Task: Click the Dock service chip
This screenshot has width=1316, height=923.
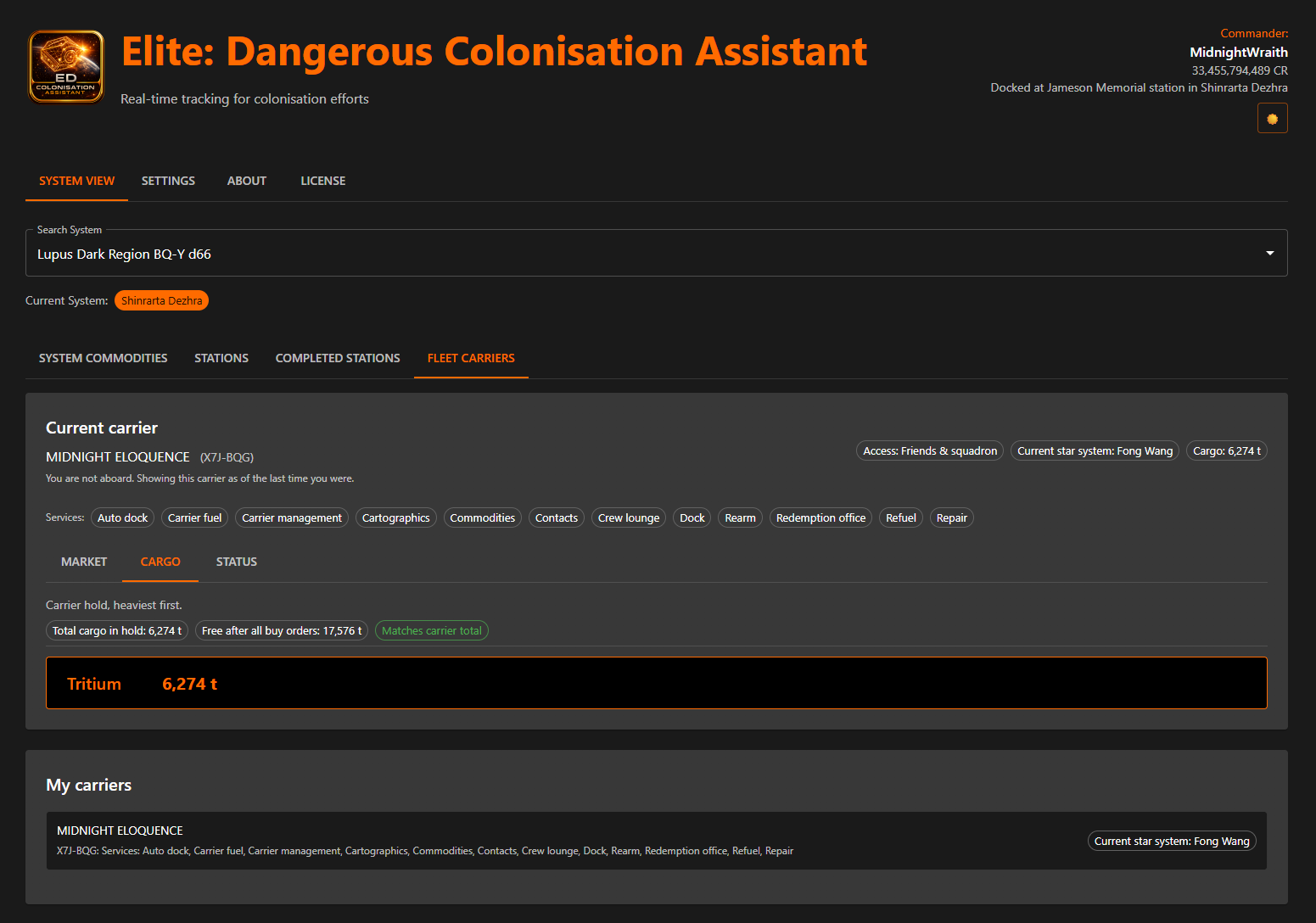Action: [x=692, y=517]
